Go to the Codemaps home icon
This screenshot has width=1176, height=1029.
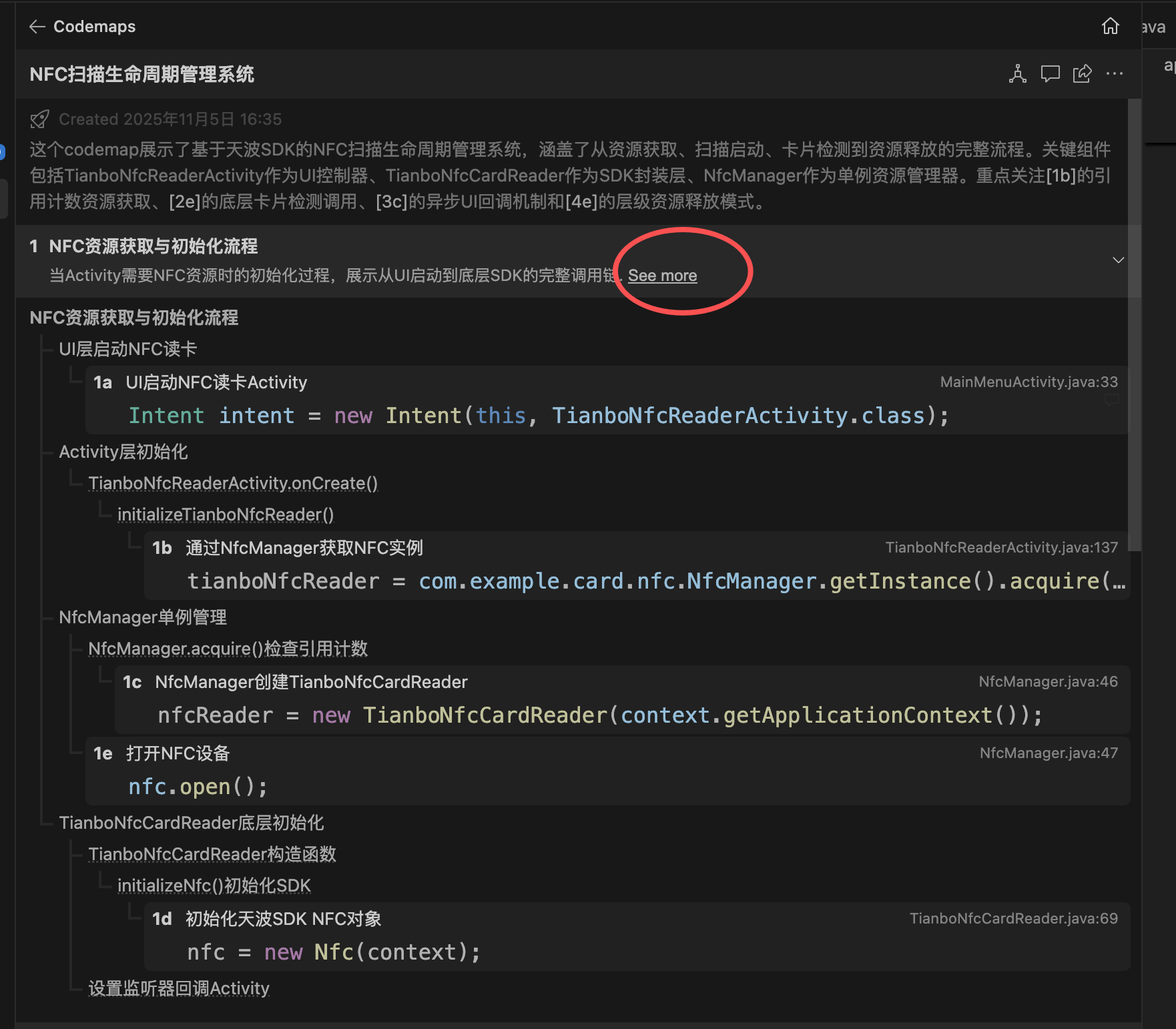tap(1110, 26)
